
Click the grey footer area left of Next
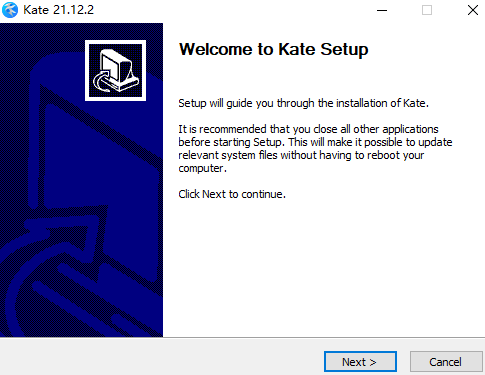point(160,357)
